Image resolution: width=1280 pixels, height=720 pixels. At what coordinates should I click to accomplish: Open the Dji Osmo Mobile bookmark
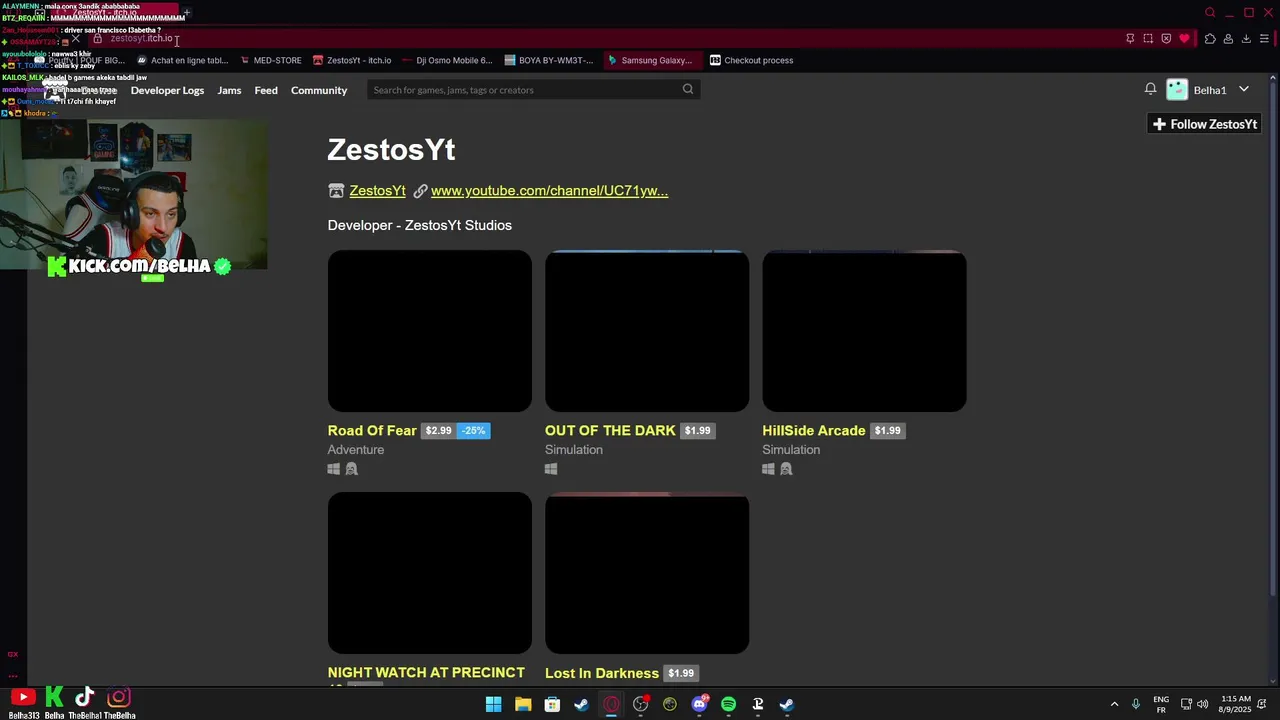(447, 60)
